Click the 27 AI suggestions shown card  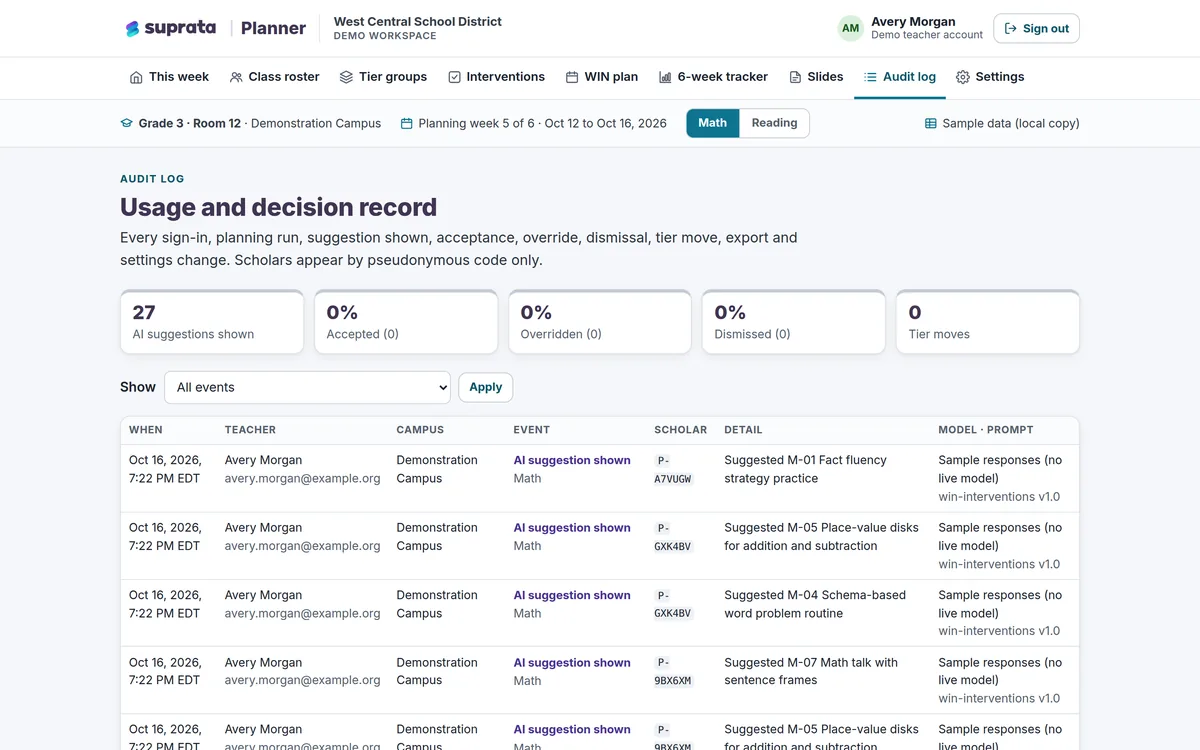pos(212,322)
